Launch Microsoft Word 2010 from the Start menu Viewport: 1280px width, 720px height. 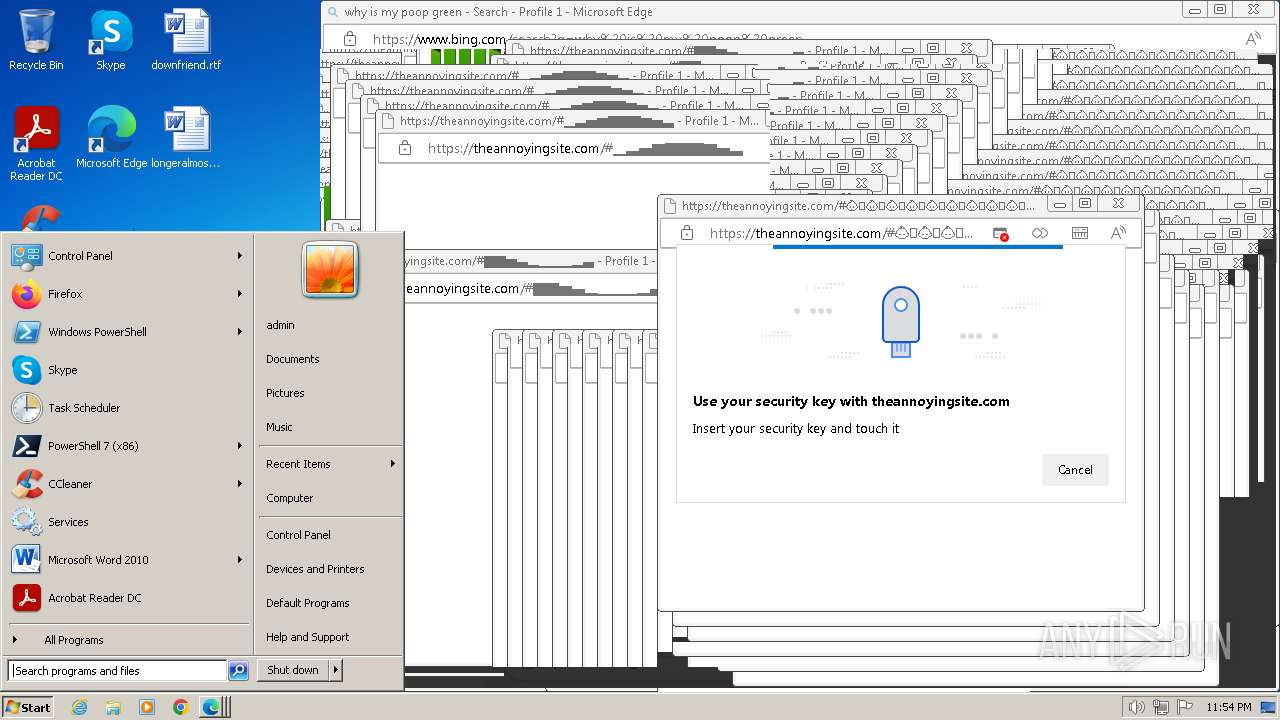tap(127, 560)
